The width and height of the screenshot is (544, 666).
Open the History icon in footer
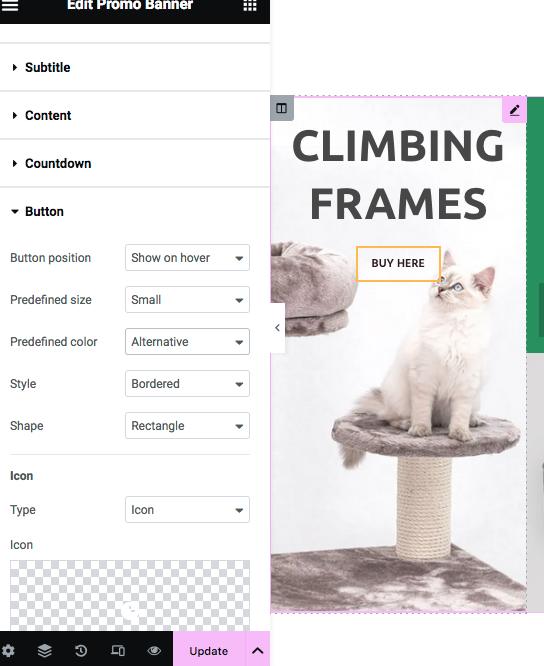tap(81, 651)
